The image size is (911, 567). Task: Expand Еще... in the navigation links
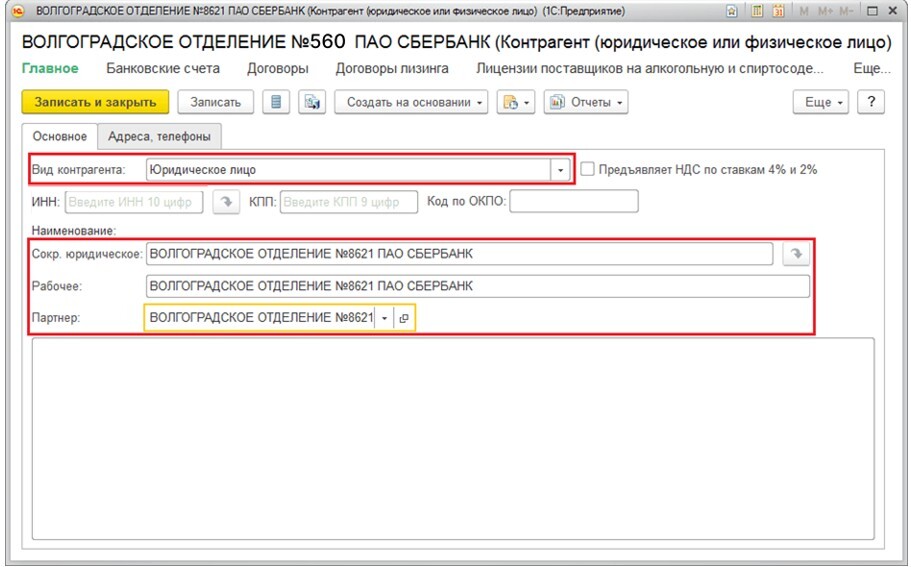(x=871, y=69)
